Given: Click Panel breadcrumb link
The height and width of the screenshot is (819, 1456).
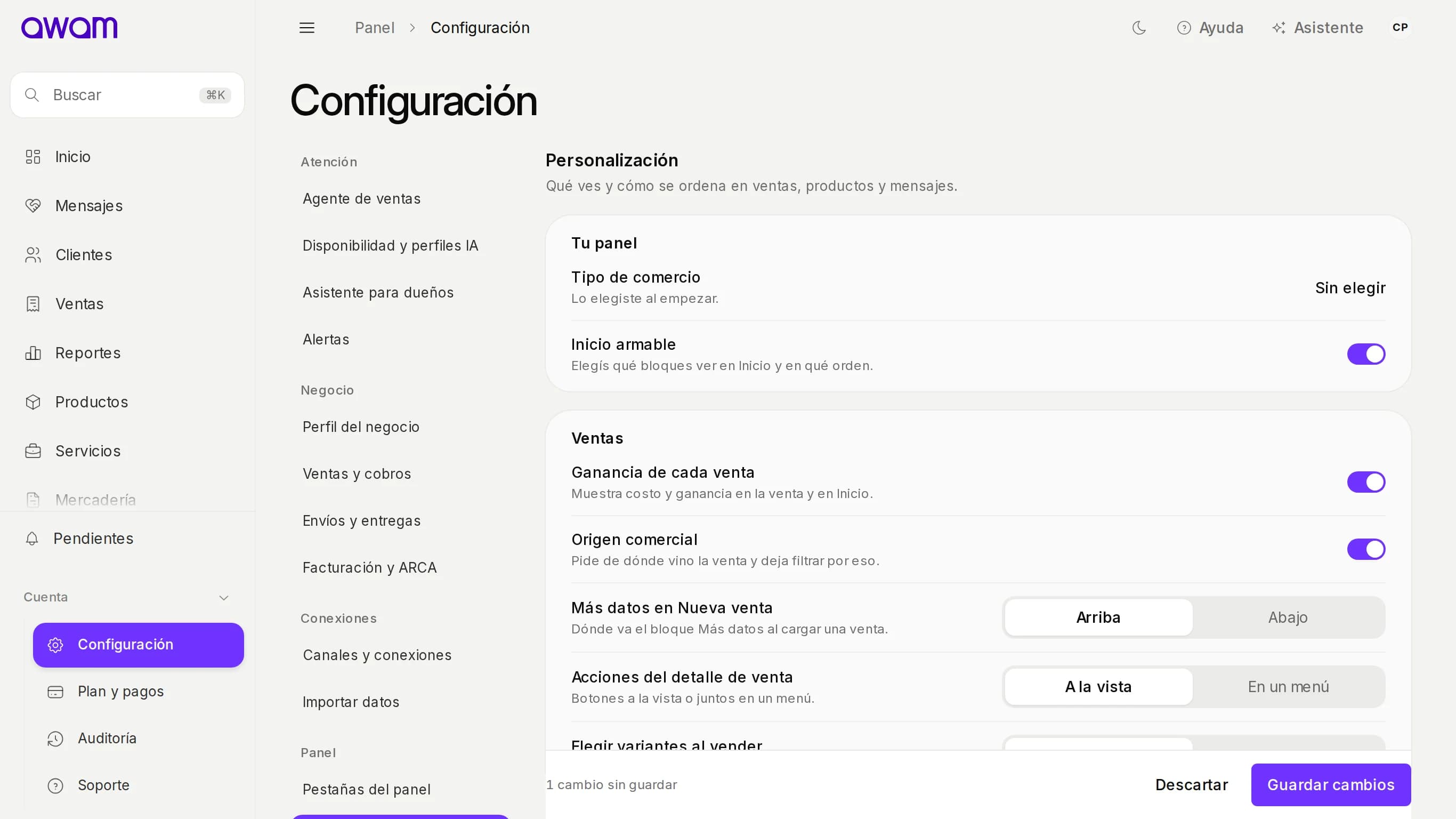Looking at the screenshot, I should 374,28.
